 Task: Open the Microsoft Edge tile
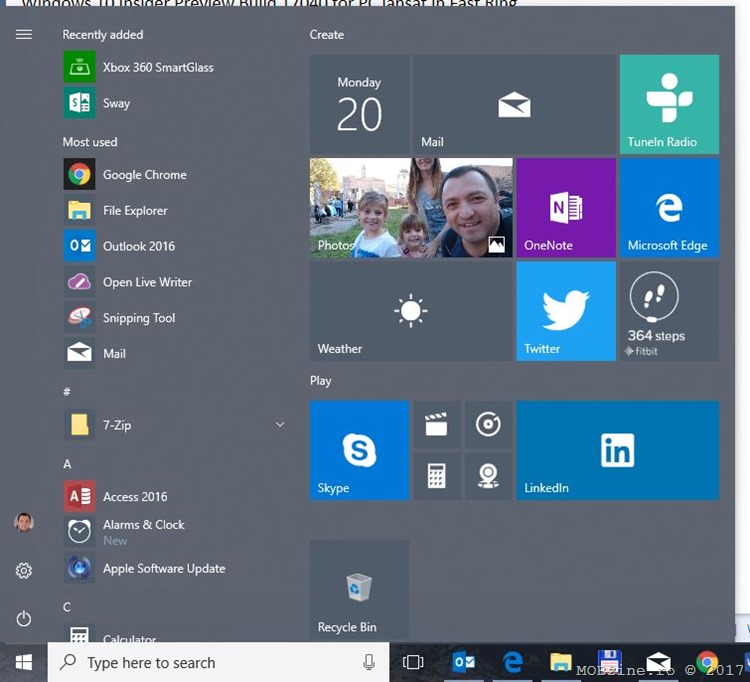669,208
